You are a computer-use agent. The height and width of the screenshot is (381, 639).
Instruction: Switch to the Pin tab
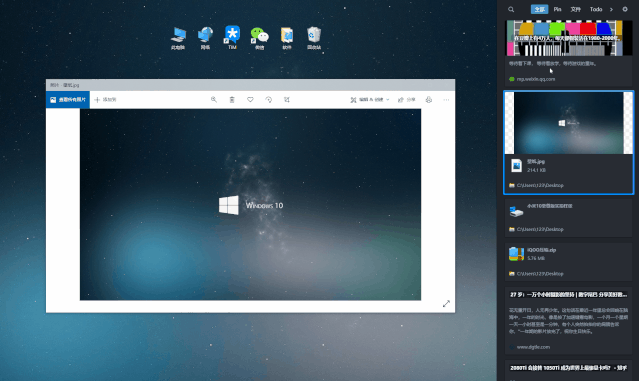point(557,9)
